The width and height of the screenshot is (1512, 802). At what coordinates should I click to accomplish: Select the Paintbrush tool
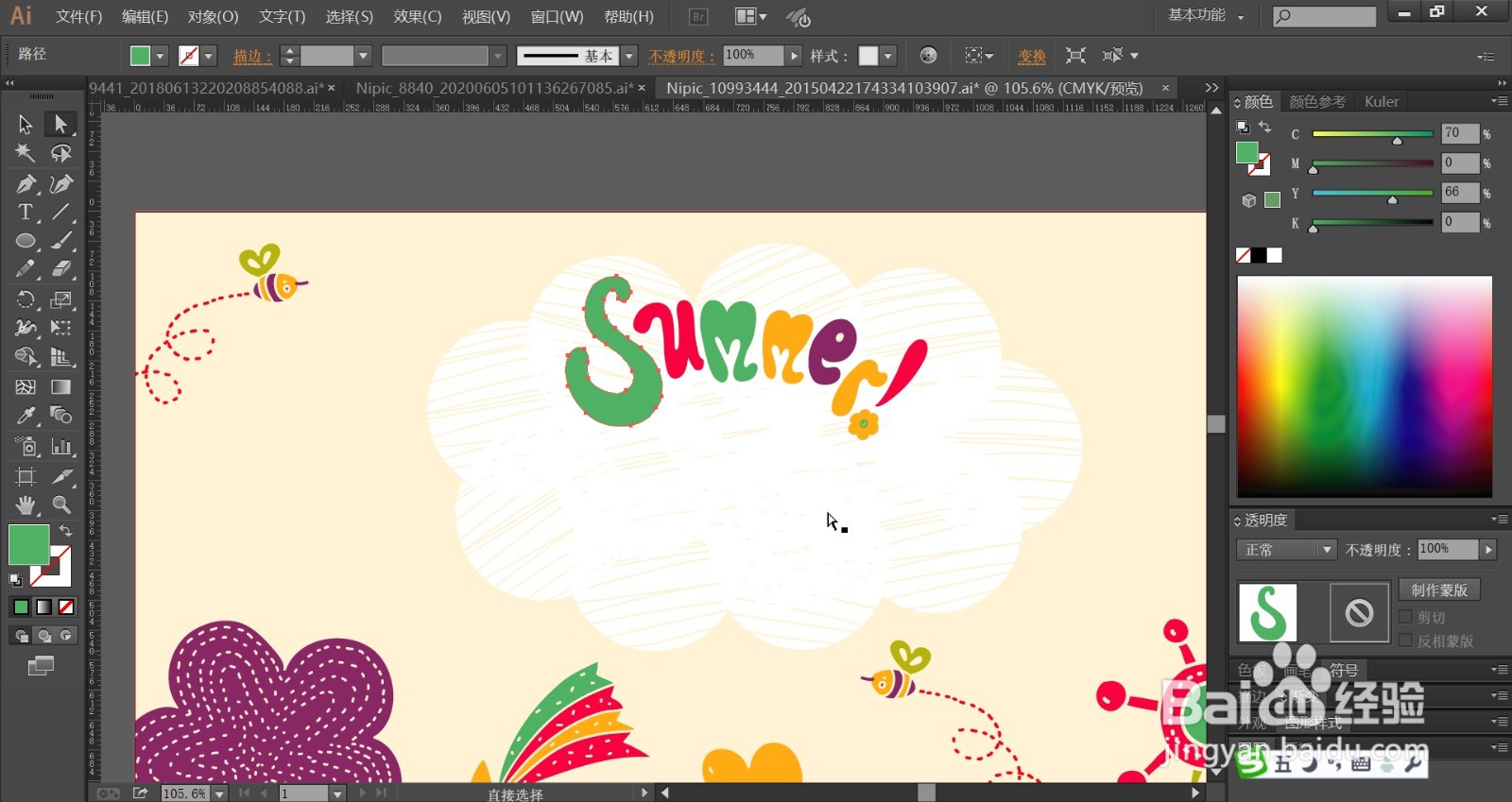[61, 241]
